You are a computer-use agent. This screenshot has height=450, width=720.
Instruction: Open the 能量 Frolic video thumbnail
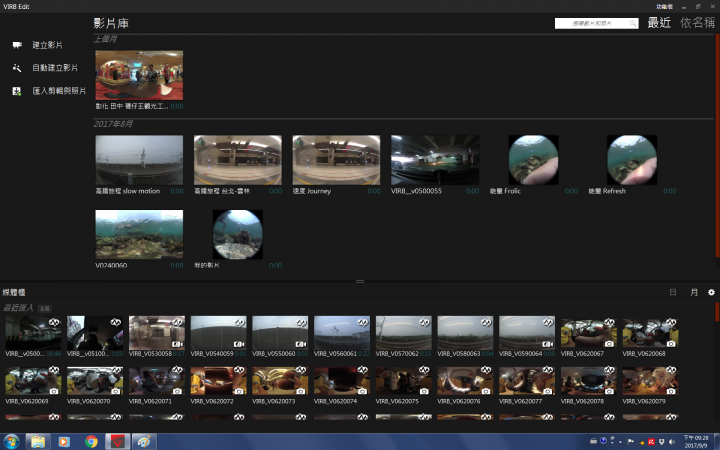pyautogui.click(x=534, y=160)
